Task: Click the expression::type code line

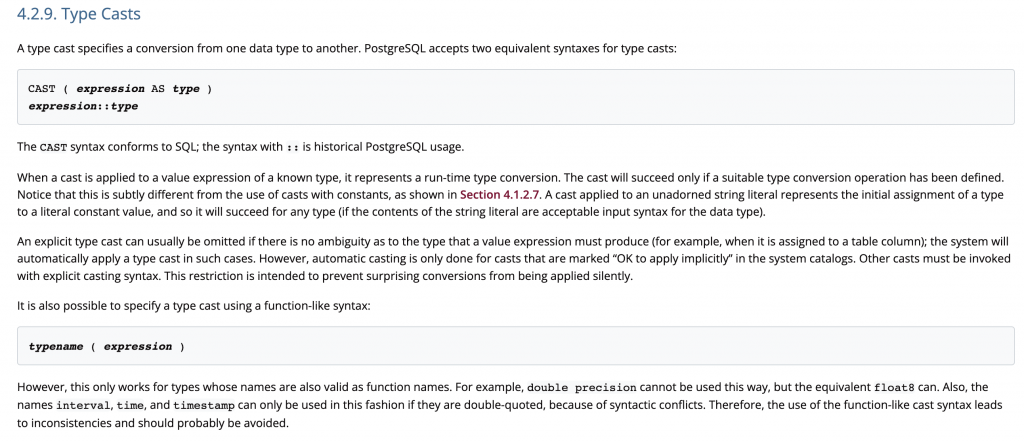Action: coord(83,106)
